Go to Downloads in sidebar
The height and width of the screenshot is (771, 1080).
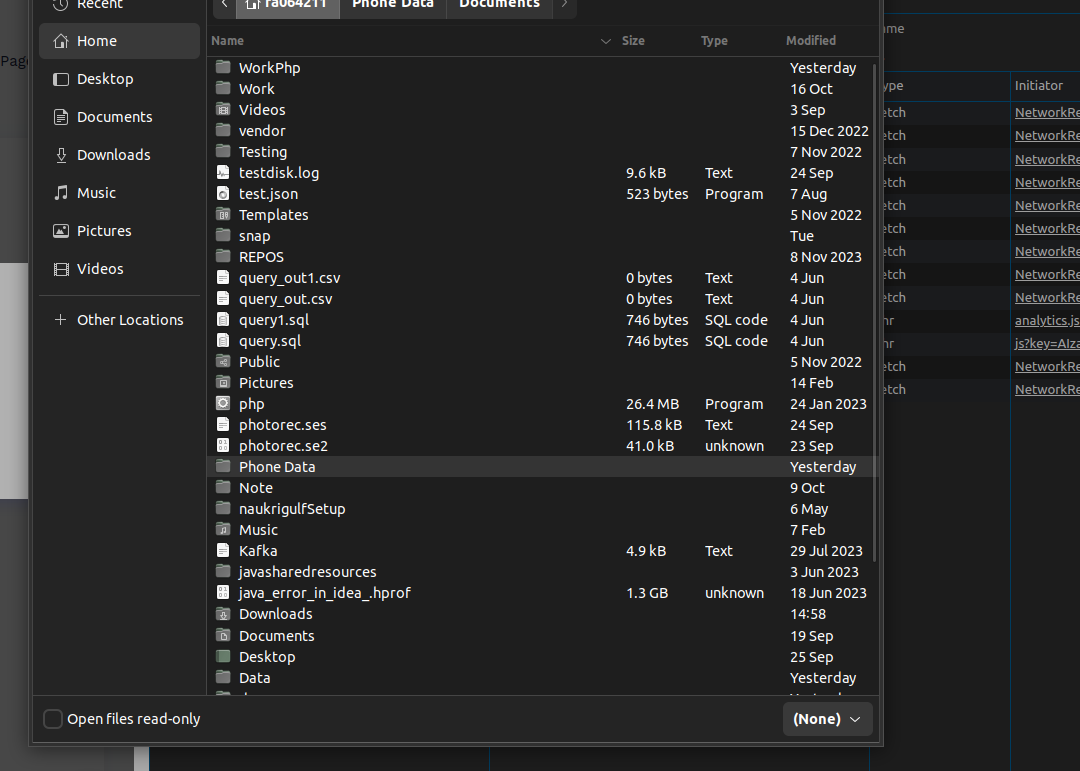click(x=119, y=155)
